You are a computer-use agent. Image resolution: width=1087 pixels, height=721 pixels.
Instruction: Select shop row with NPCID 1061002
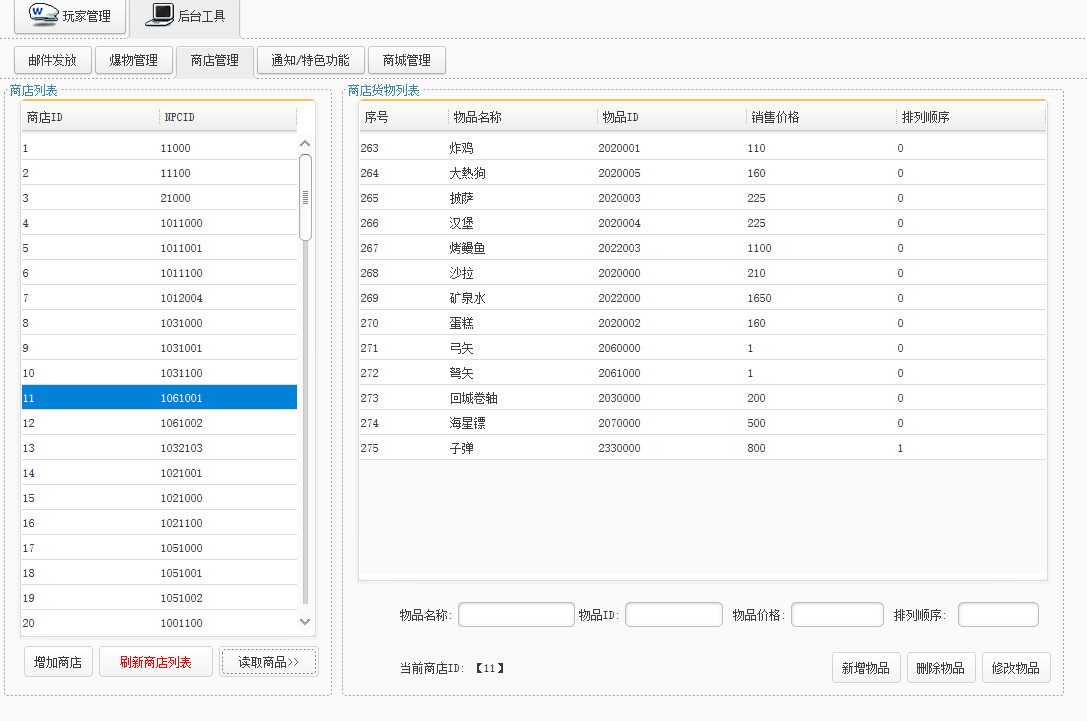159,423
